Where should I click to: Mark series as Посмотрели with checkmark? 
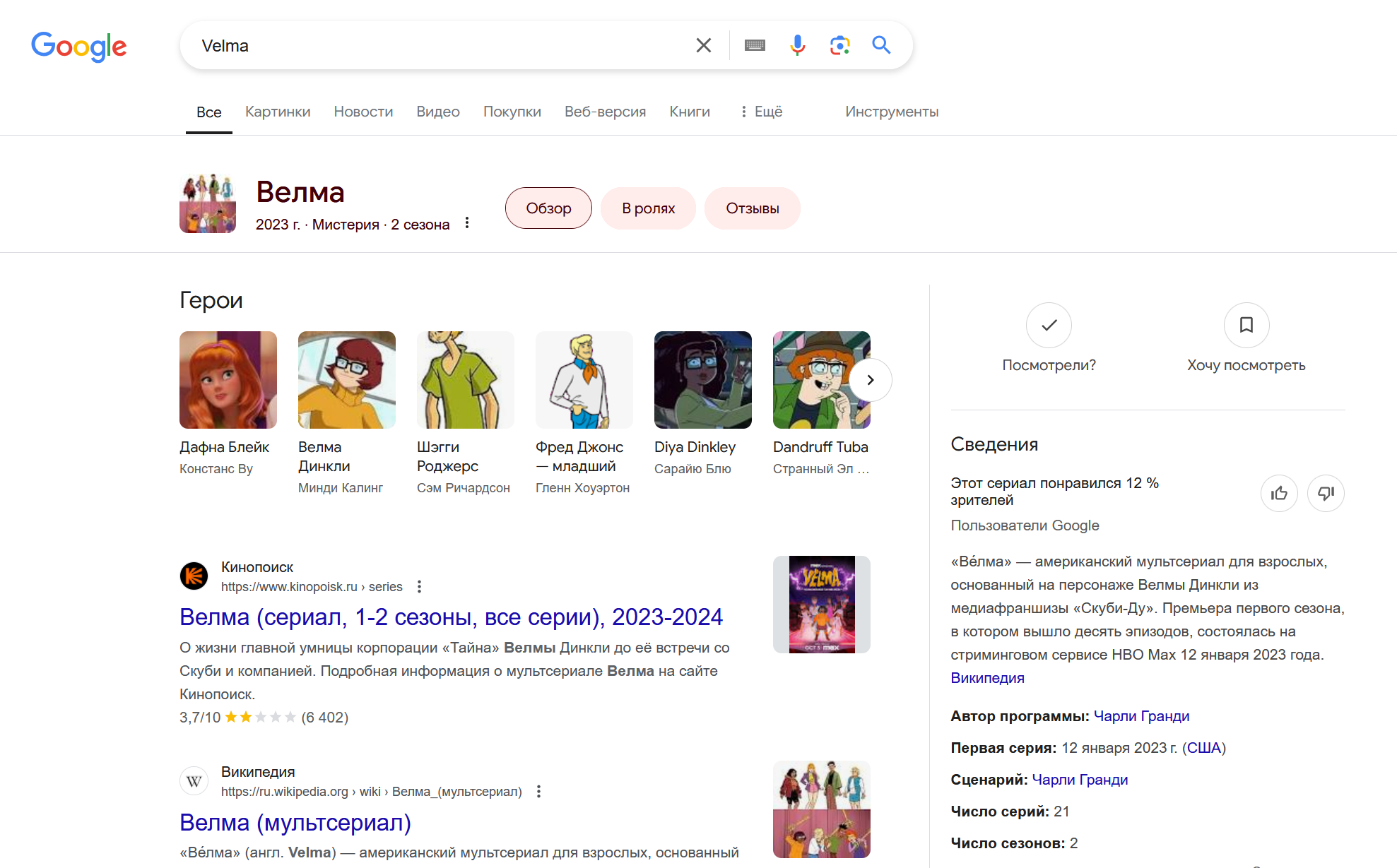point(1049,326)
